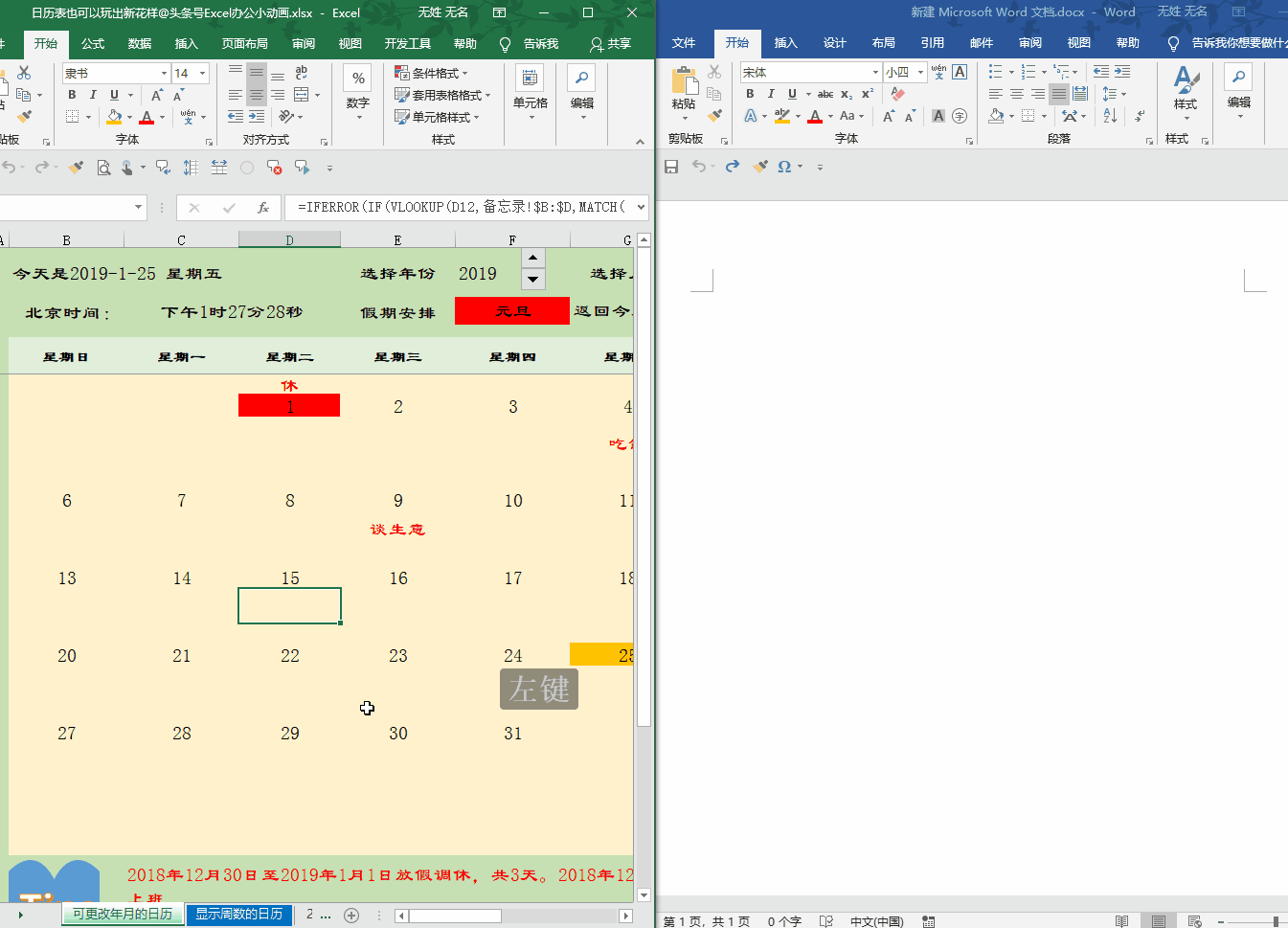Click Excel's yellow fill color button
Image resolution: width=1288 pixels, height=928 pixels.
pyautogui.click(x=115, y=117)
